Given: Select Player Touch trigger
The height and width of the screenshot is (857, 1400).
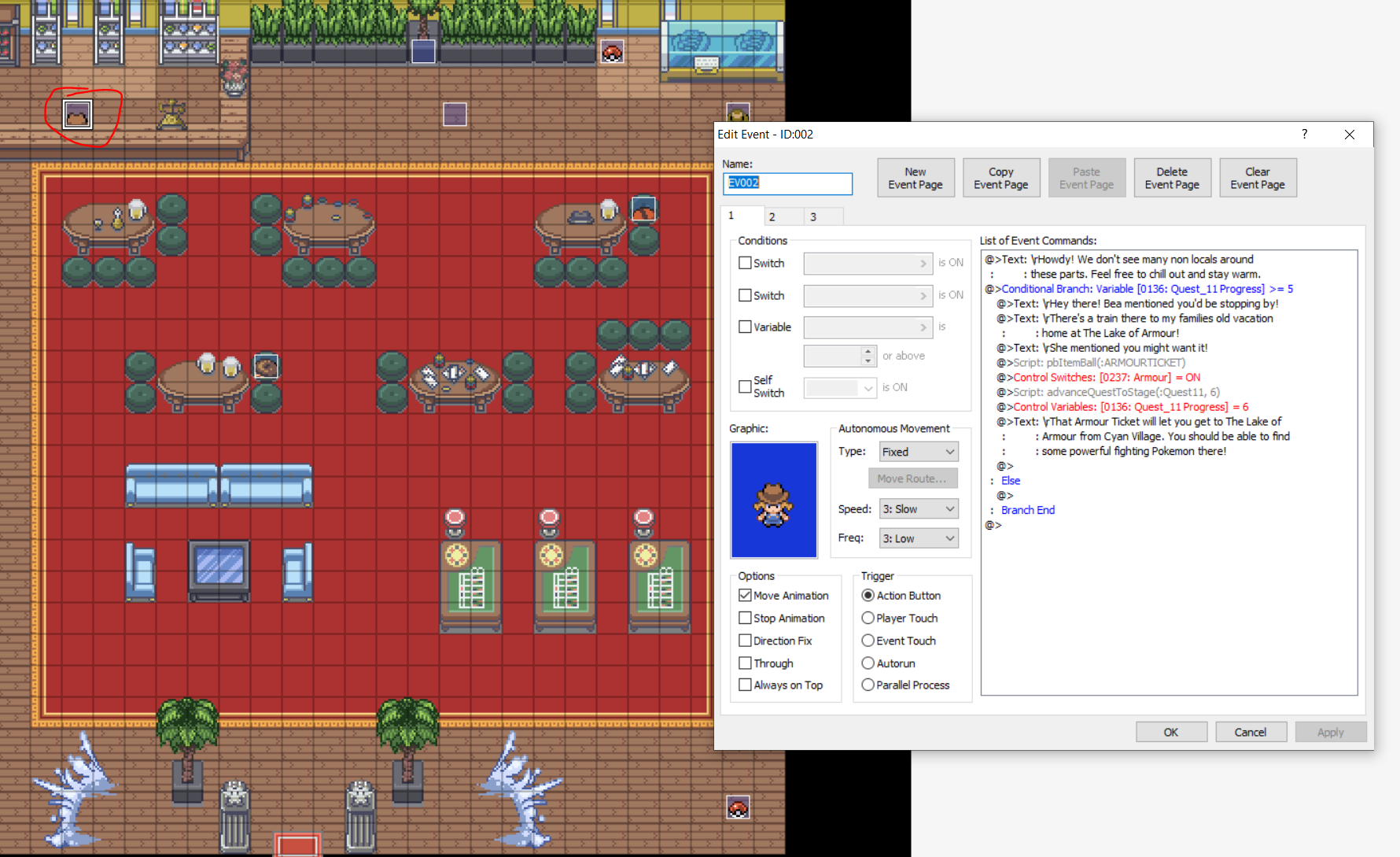Looking at the screenshot, I should tap(868, 618).
